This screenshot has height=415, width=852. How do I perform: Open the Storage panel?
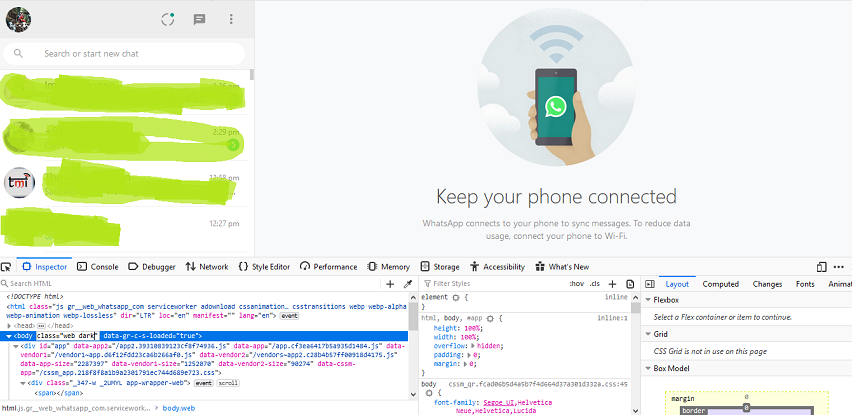440,267
